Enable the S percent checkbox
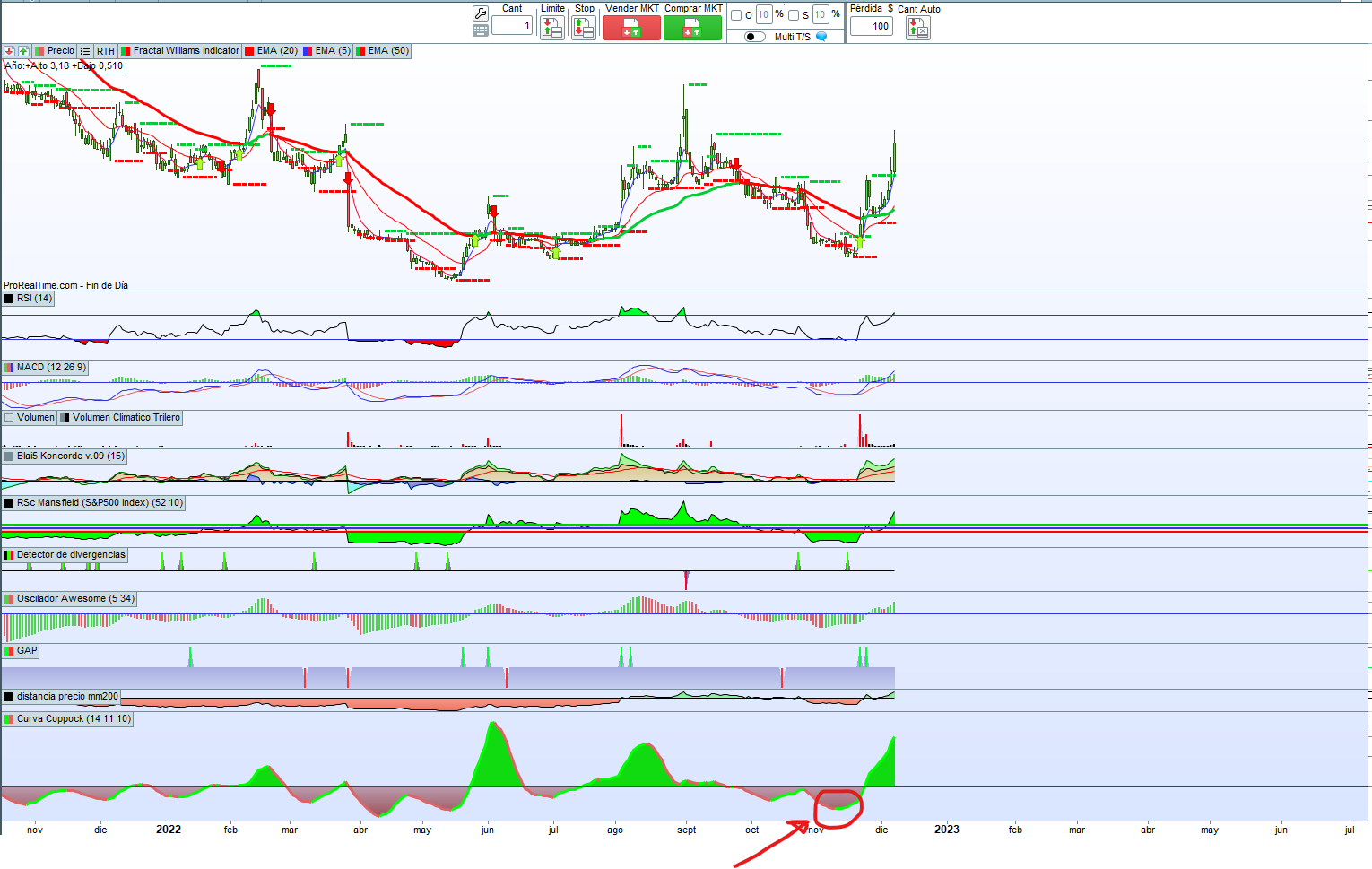Image resolution: width=1372 pixels, height=869 pixels. [x=794, y=15]
